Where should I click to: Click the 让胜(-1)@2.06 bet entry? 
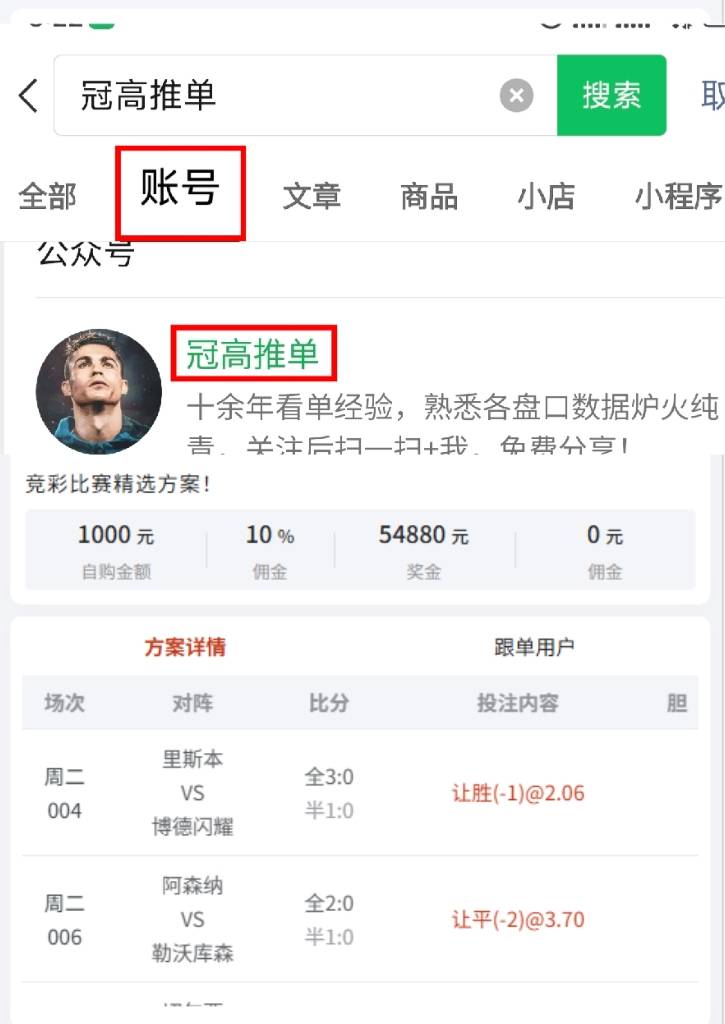(x=518, y=793)
